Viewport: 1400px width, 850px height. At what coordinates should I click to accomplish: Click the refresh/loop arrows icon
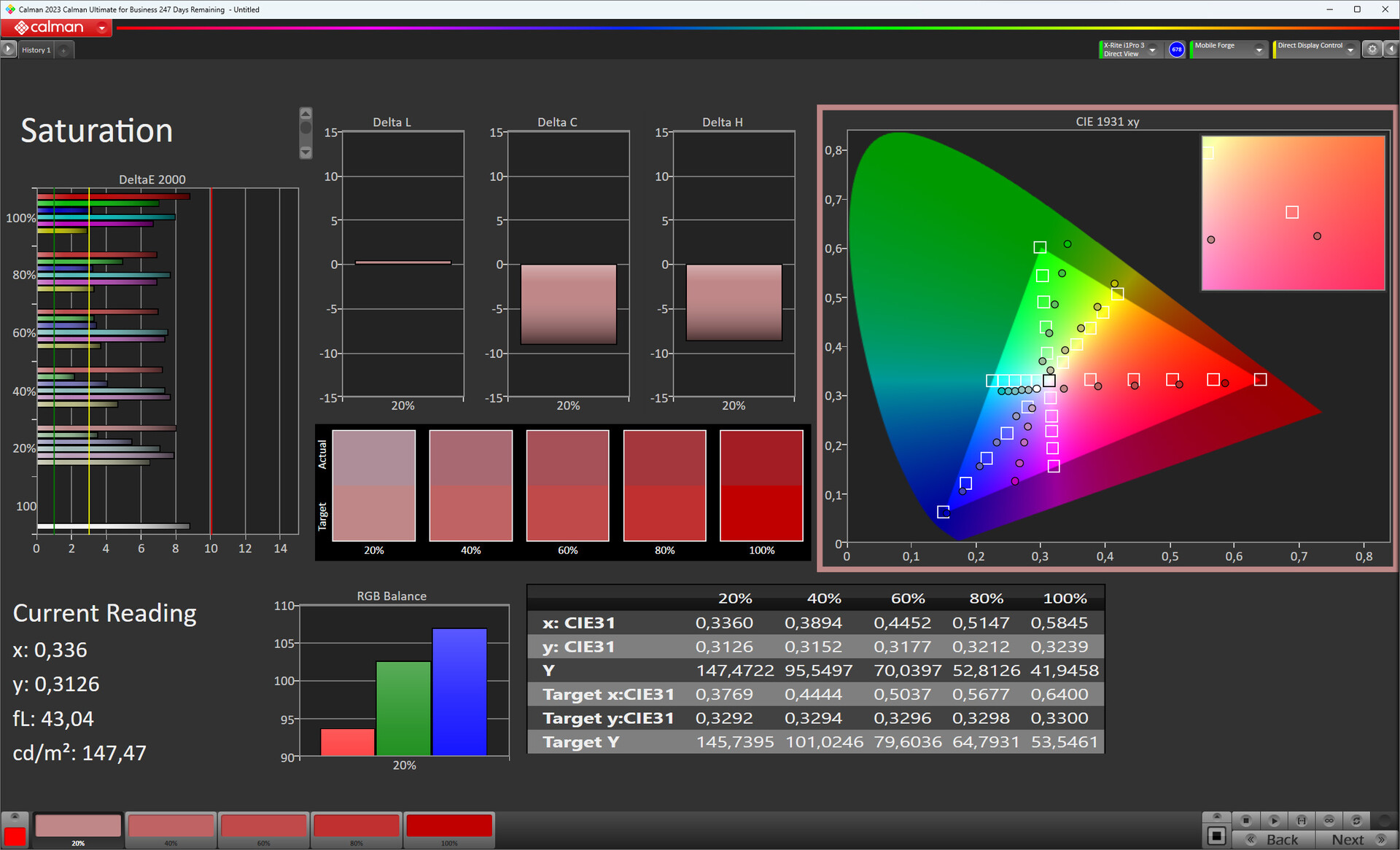click(x=1356, y=820)
